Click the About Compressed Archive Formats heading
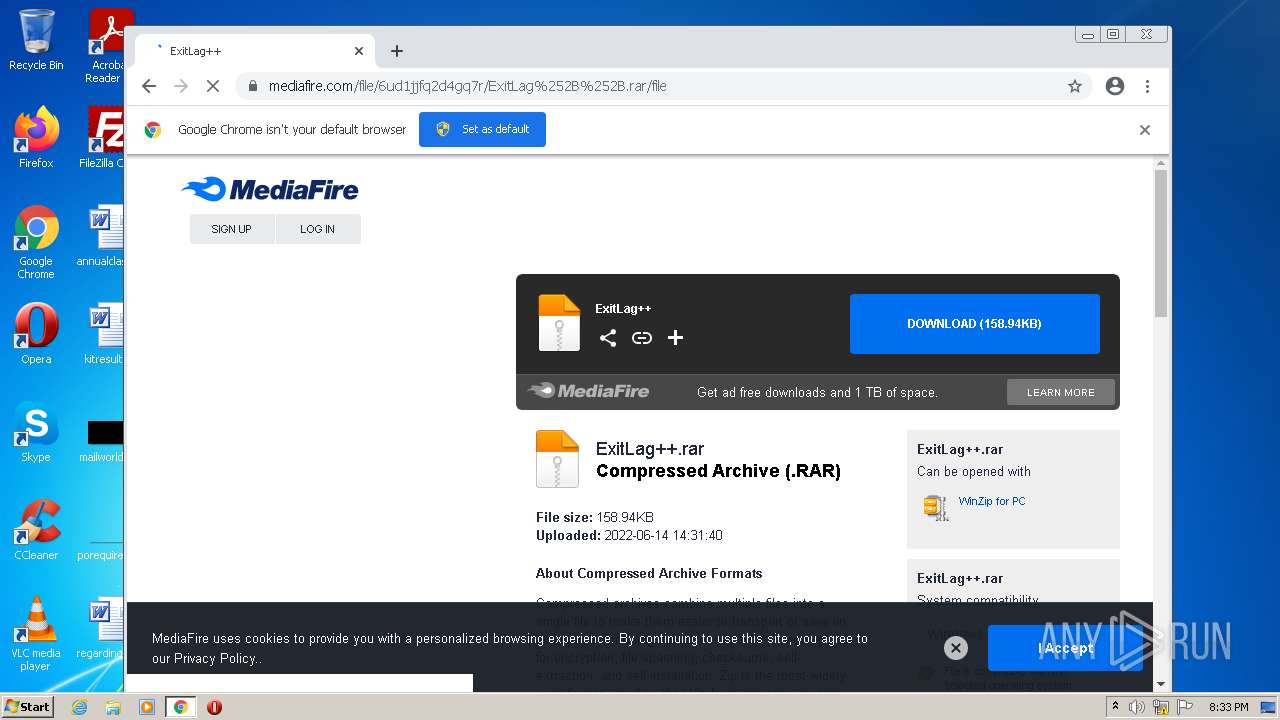 649,573
